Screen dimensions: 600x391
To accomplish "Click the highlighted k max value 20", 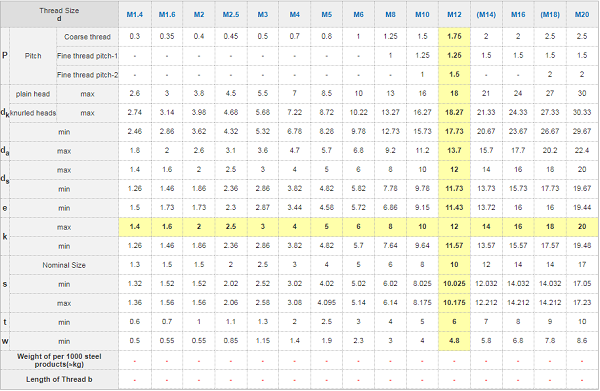I will click(x=582, y=226).
